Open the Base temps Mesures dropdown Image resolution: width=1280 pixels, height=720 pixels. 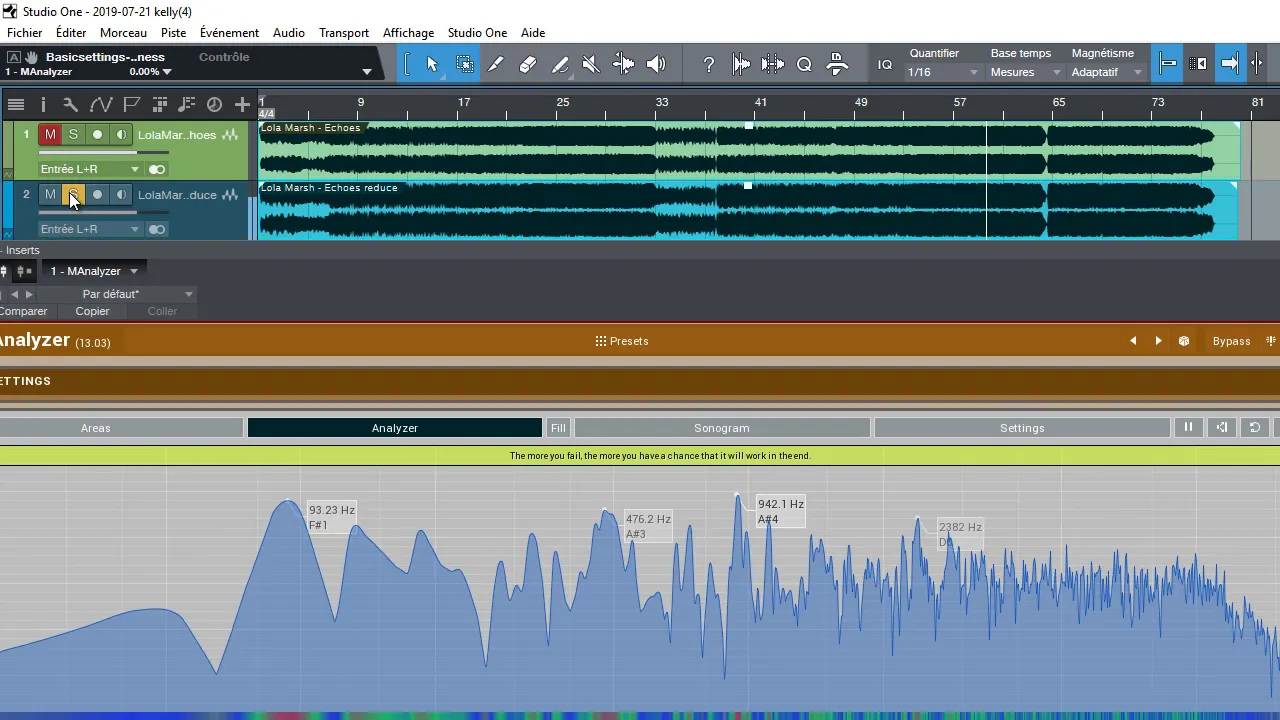pos(1025,72)
